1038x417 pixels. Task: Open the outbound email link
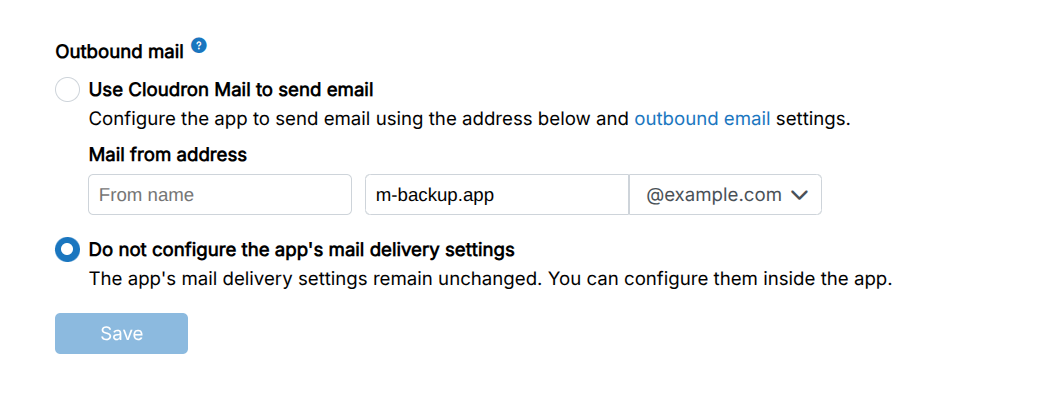coord(702,119)
